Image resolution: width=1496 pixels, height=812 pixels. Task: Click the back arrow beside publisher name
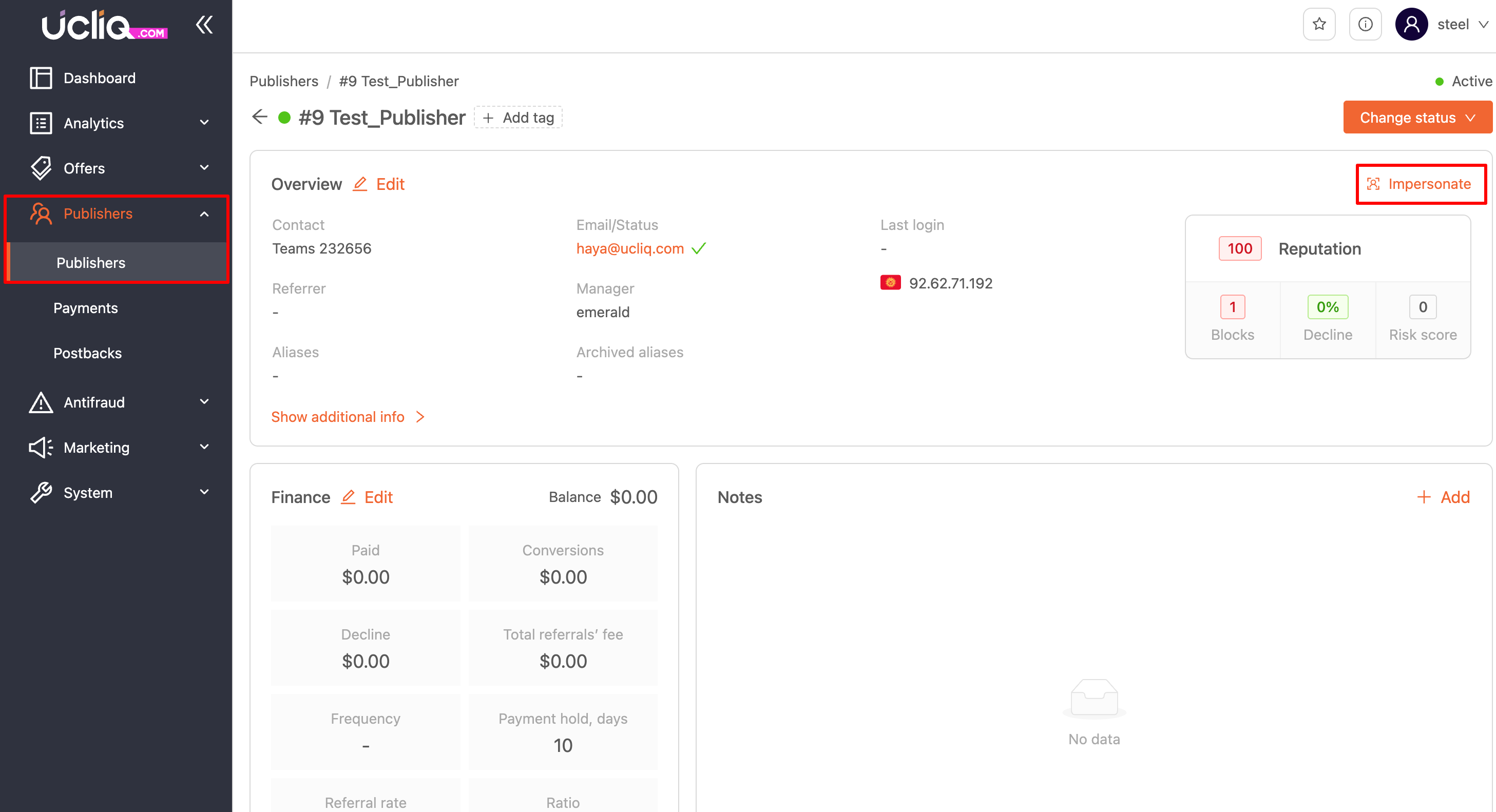260,117
